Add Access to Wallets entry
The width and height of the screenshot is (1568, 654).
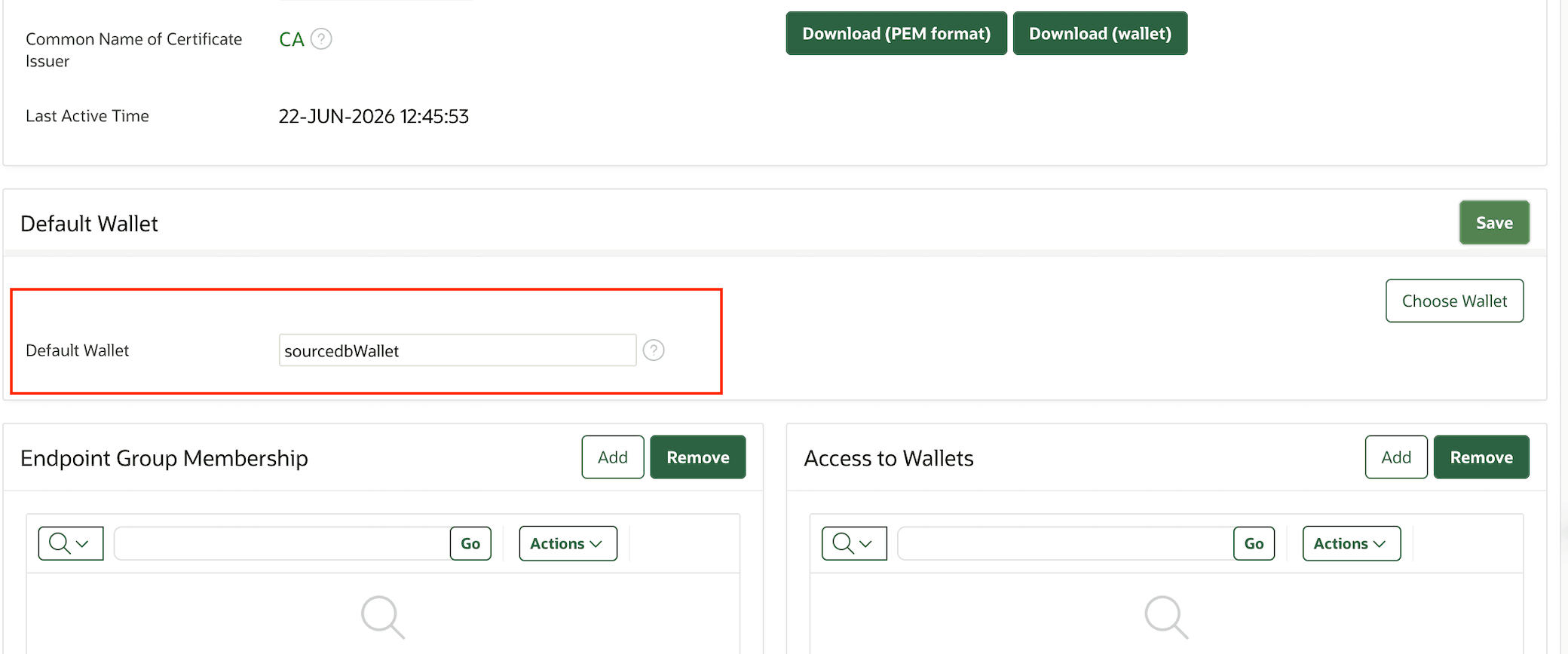click(x=1396, y=457)
